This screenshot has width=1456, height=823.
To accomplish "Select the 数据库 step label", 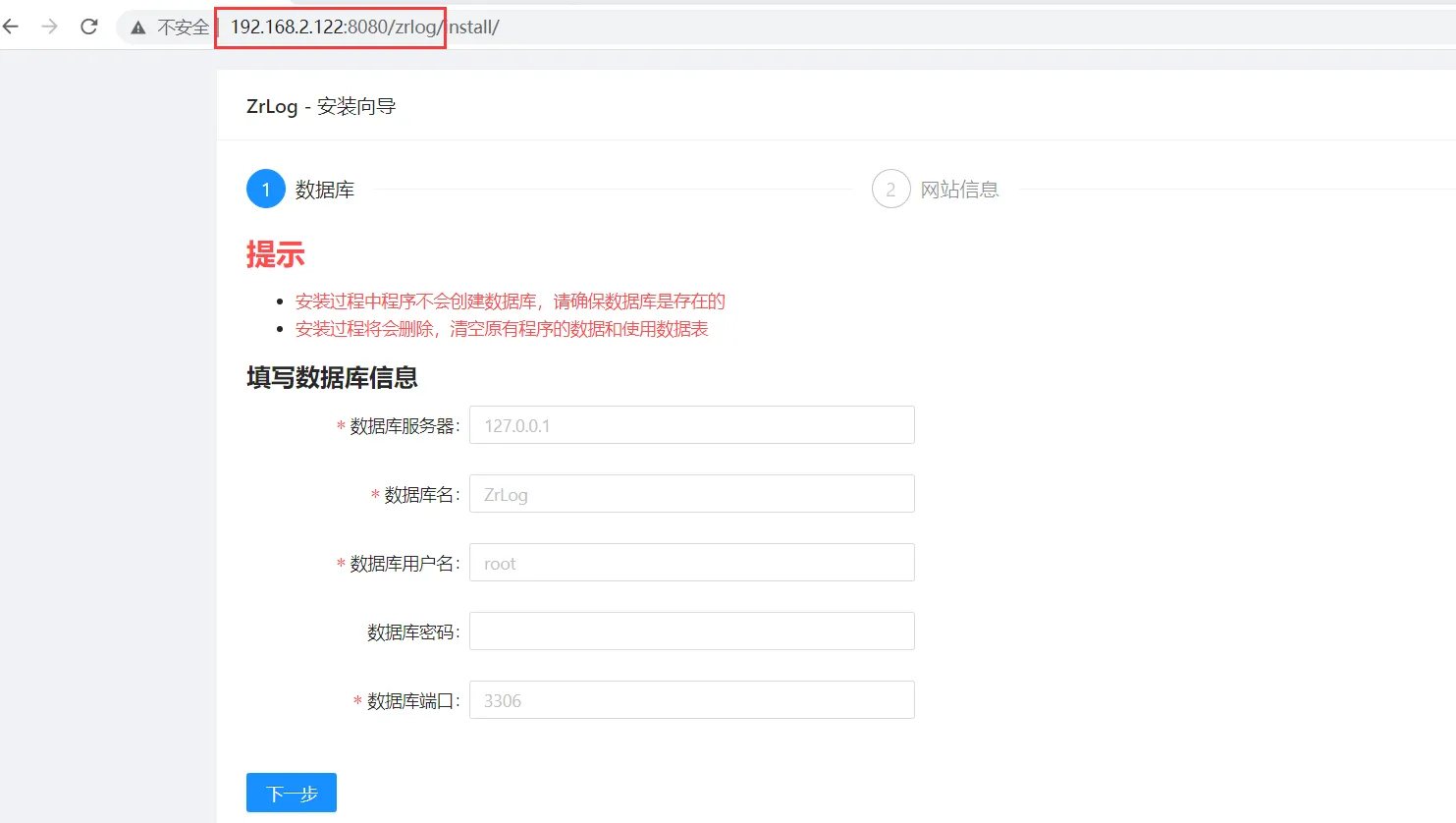I will click(x=325, y=190).
